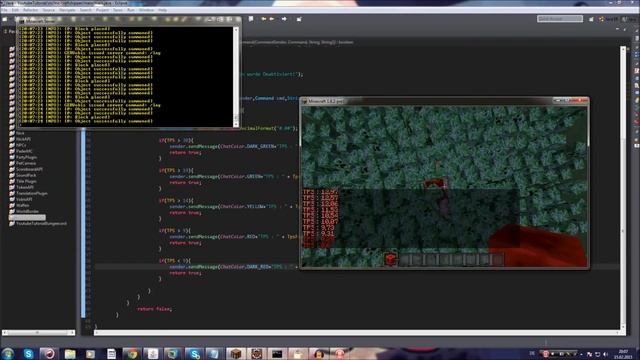Click the DARK_RED sendMessage code line
This screenshot has width=640, height=360.
tap(233, 267)
